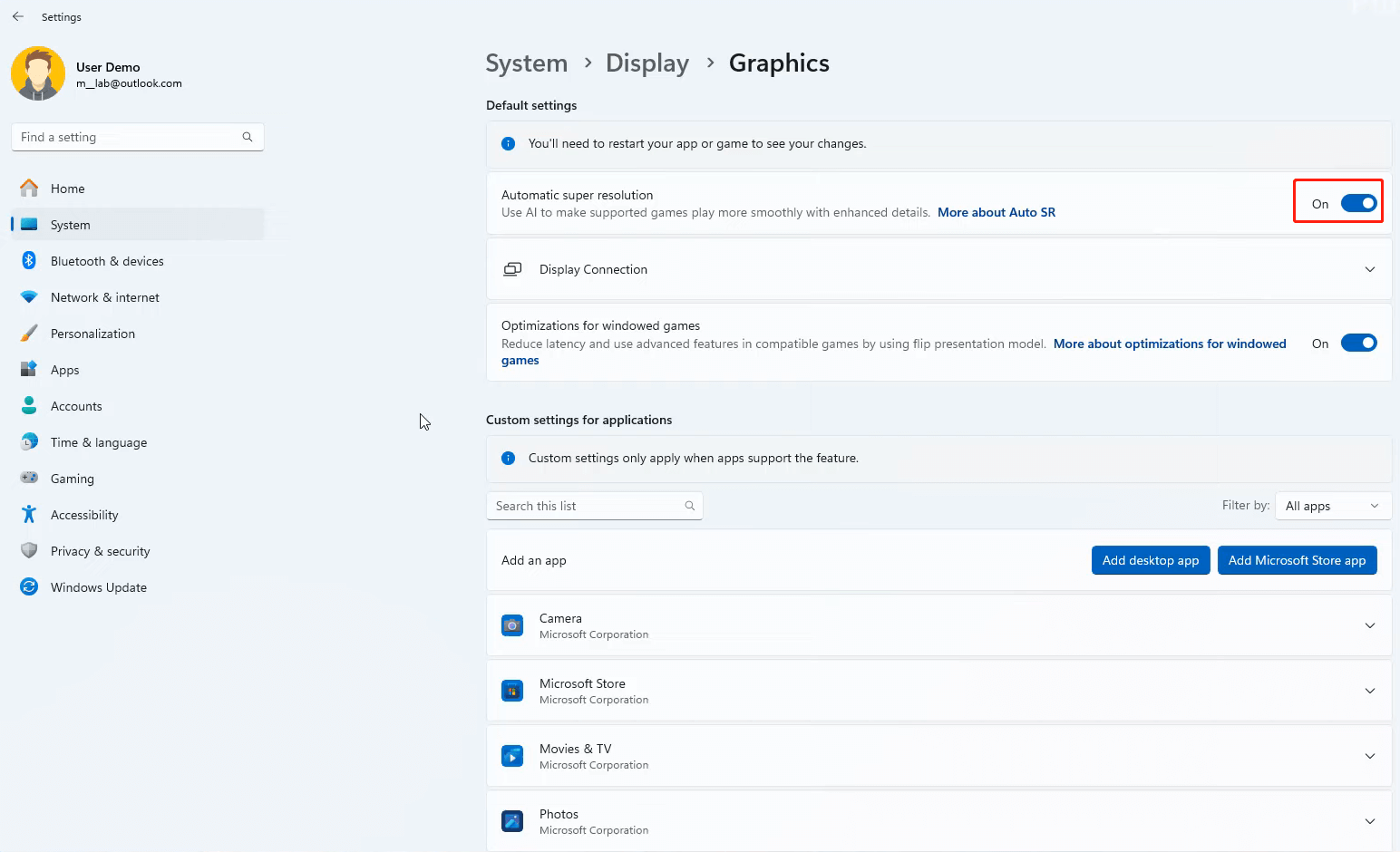The image size is (1400, 852).
Task: Disable Optimizations for windowed games toggle
Action: point(1358,343)
